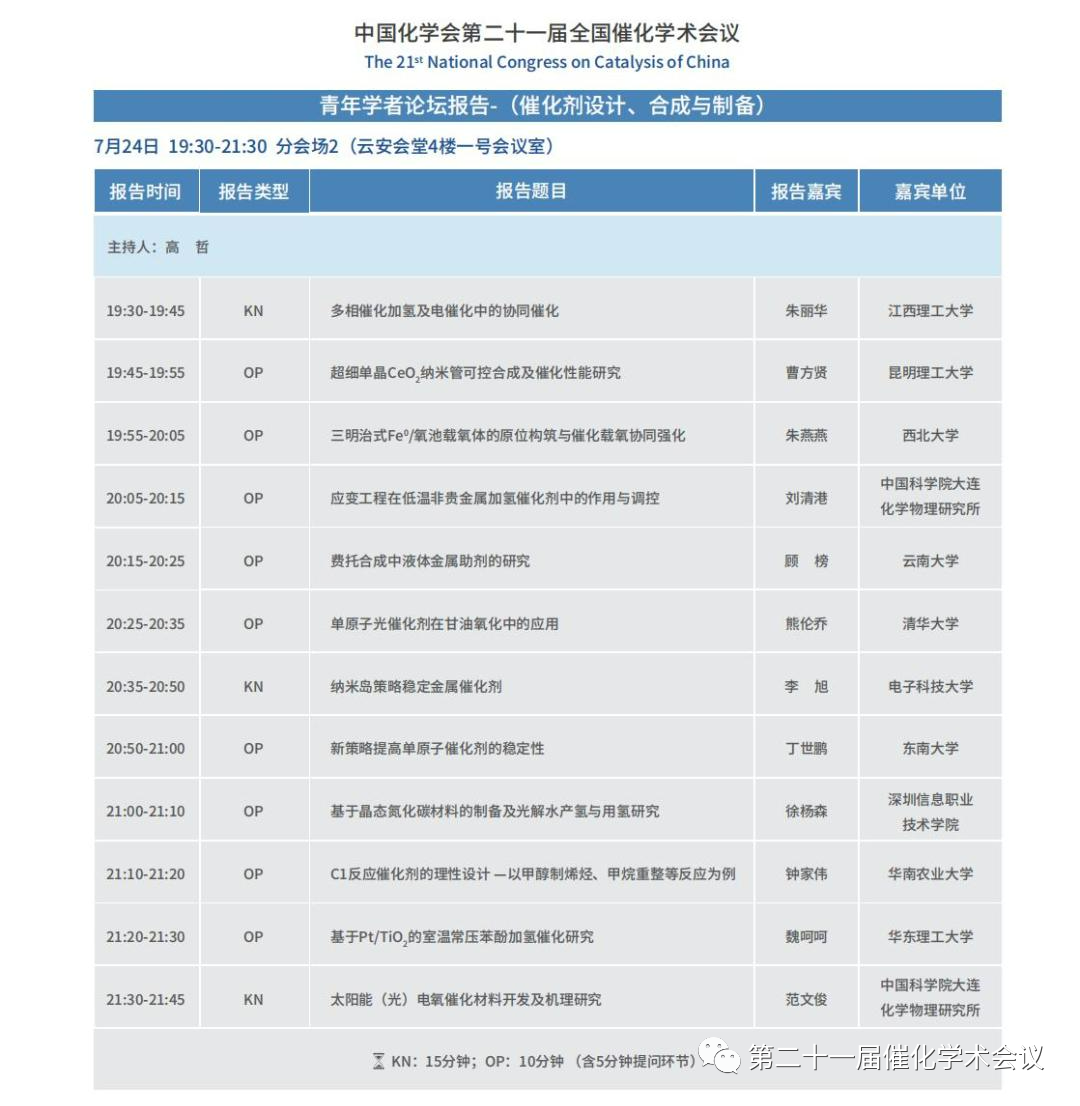The width and height of the screenshot is (1080, 1106).
Task: Click time cell 19:45-19:55
Action: point(145,373)
